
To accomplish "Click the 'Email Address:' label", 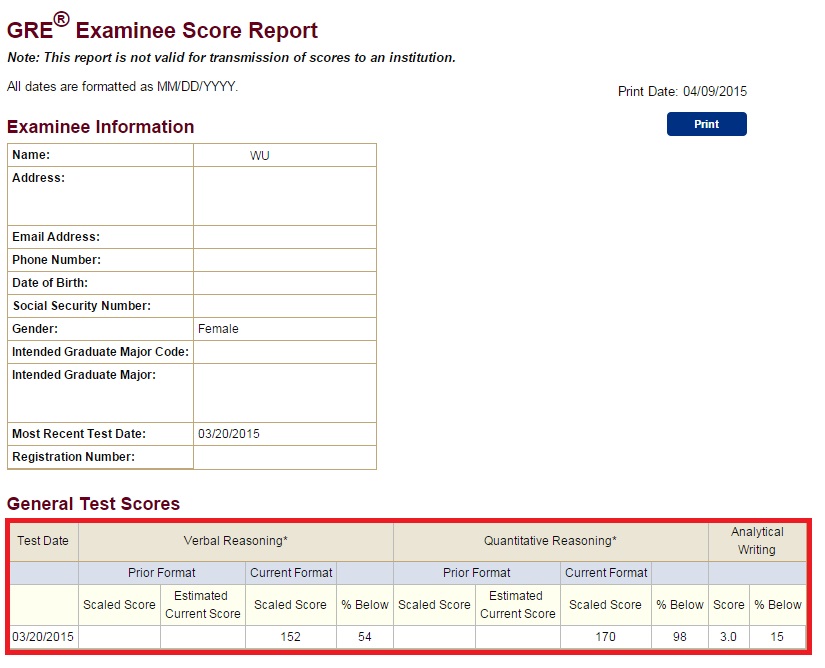I will [56, 237].
